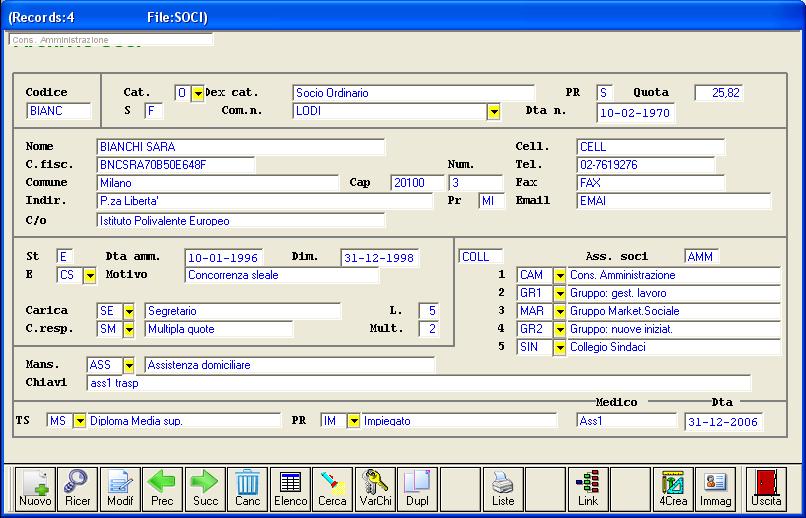Click the Dta field 31-12-2006
806x518 pixels.
(724, 422)
